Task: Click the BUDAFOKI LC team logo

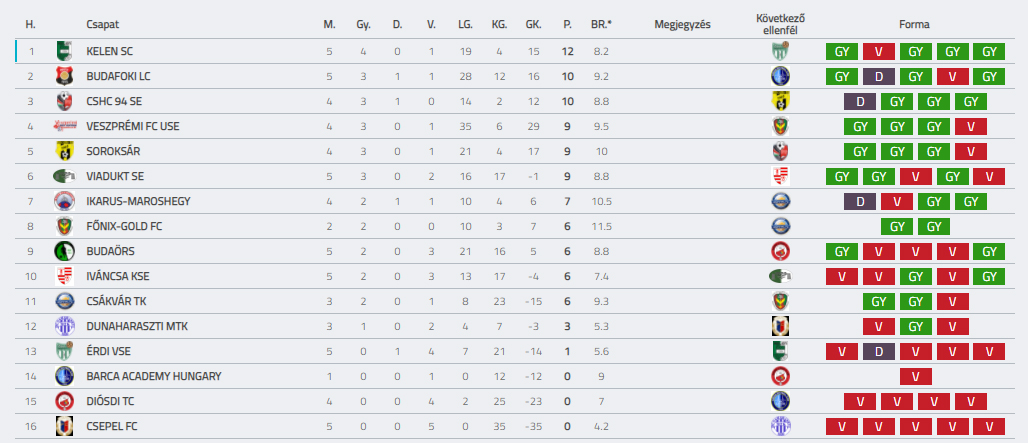Action: tap(64, 76)
